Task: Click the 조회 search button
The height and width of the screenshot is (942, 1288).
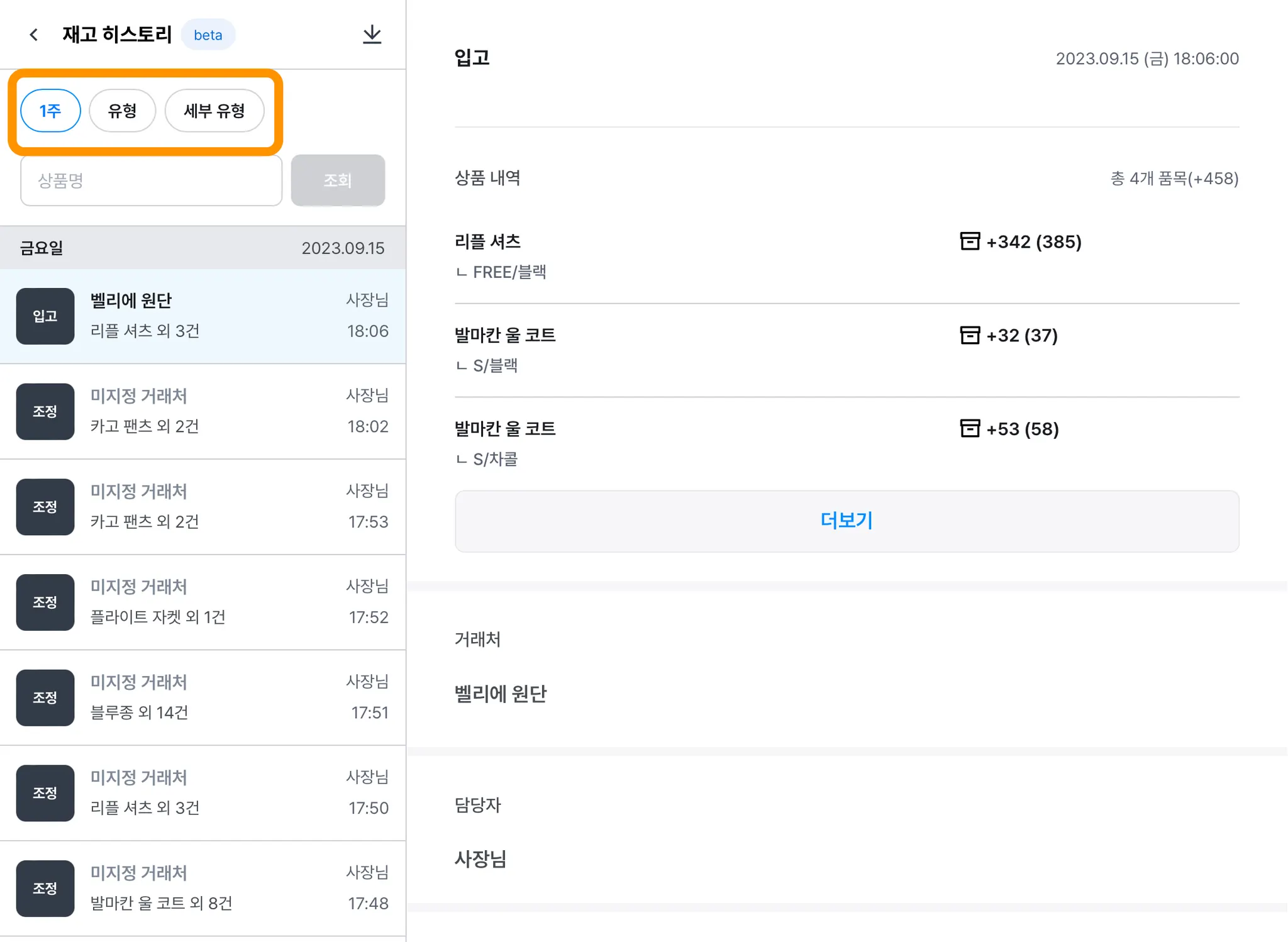Action: coord(338,180)
